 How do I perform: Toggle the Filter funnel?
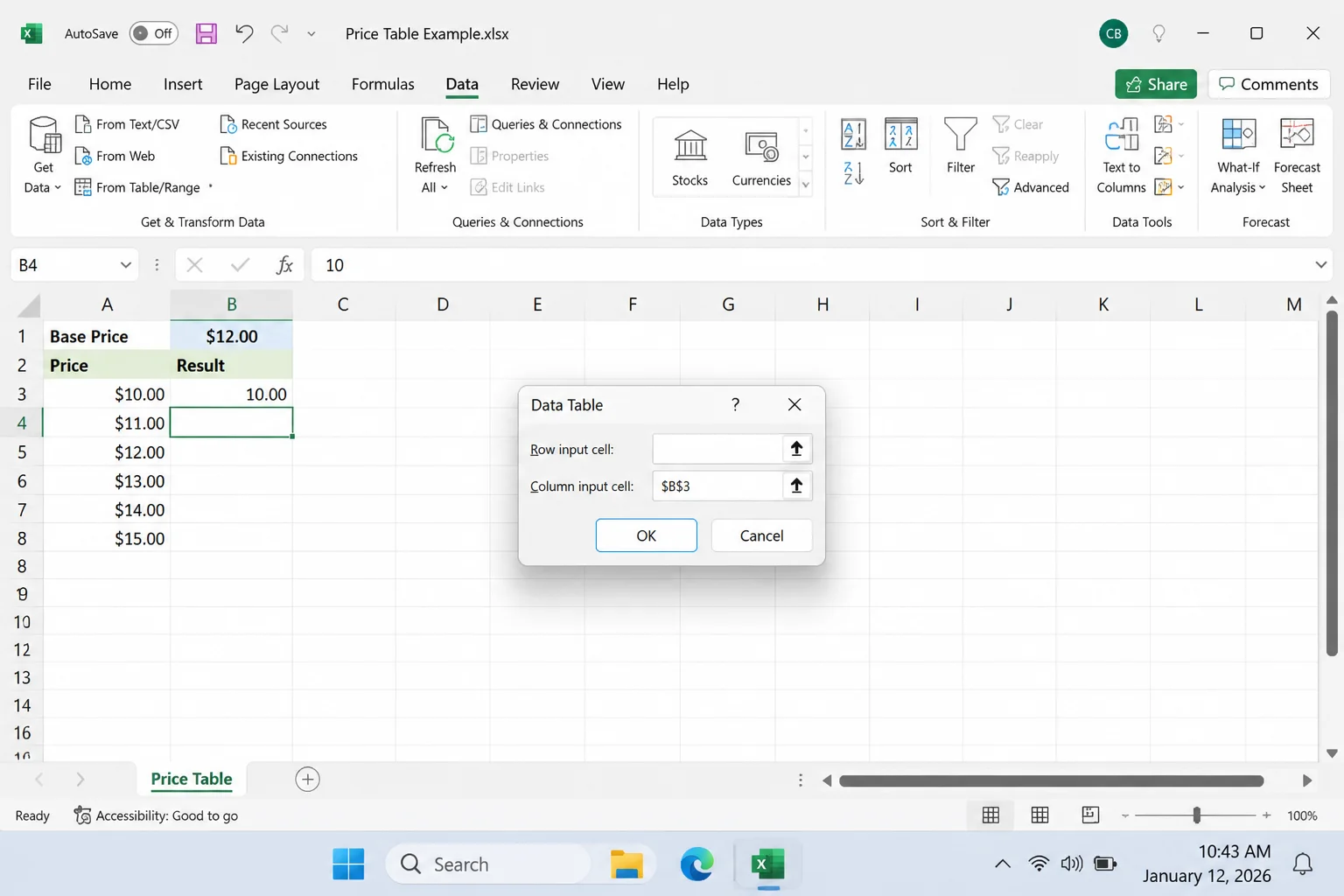coord(960,145)
